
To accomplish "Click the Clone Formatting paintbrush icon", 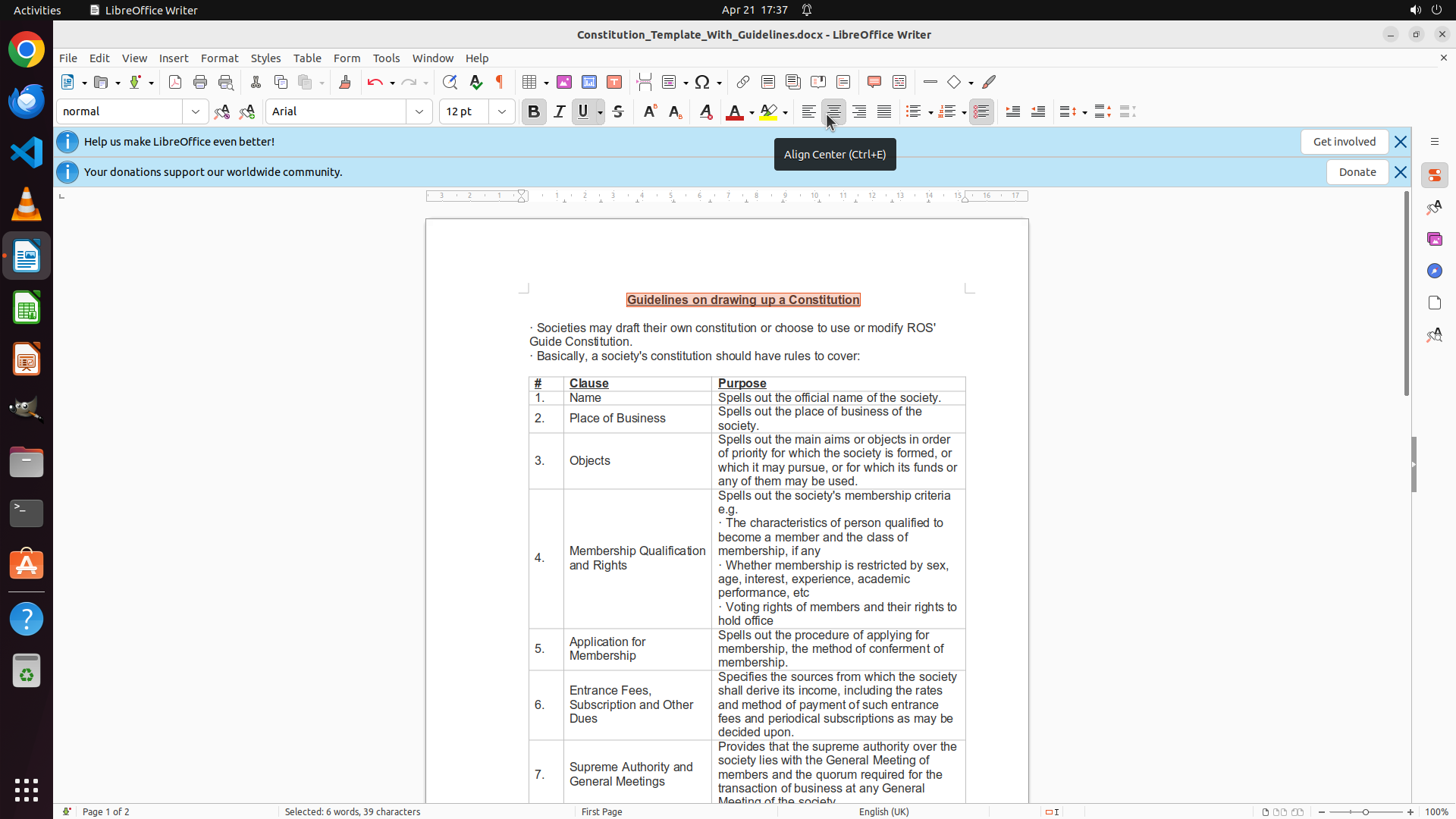I will (x=345, y=82).
